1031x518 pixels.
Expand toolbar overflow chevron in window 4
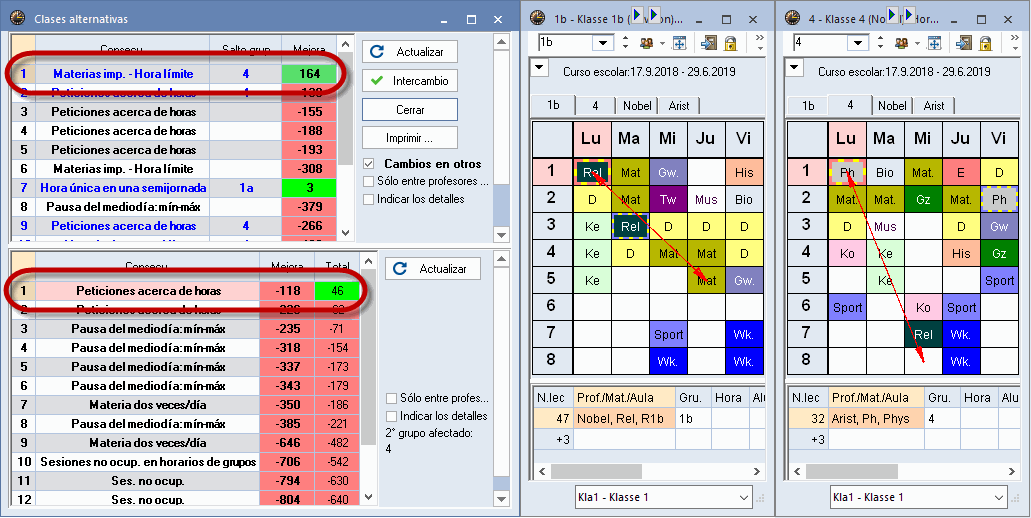click(1016, 38)
